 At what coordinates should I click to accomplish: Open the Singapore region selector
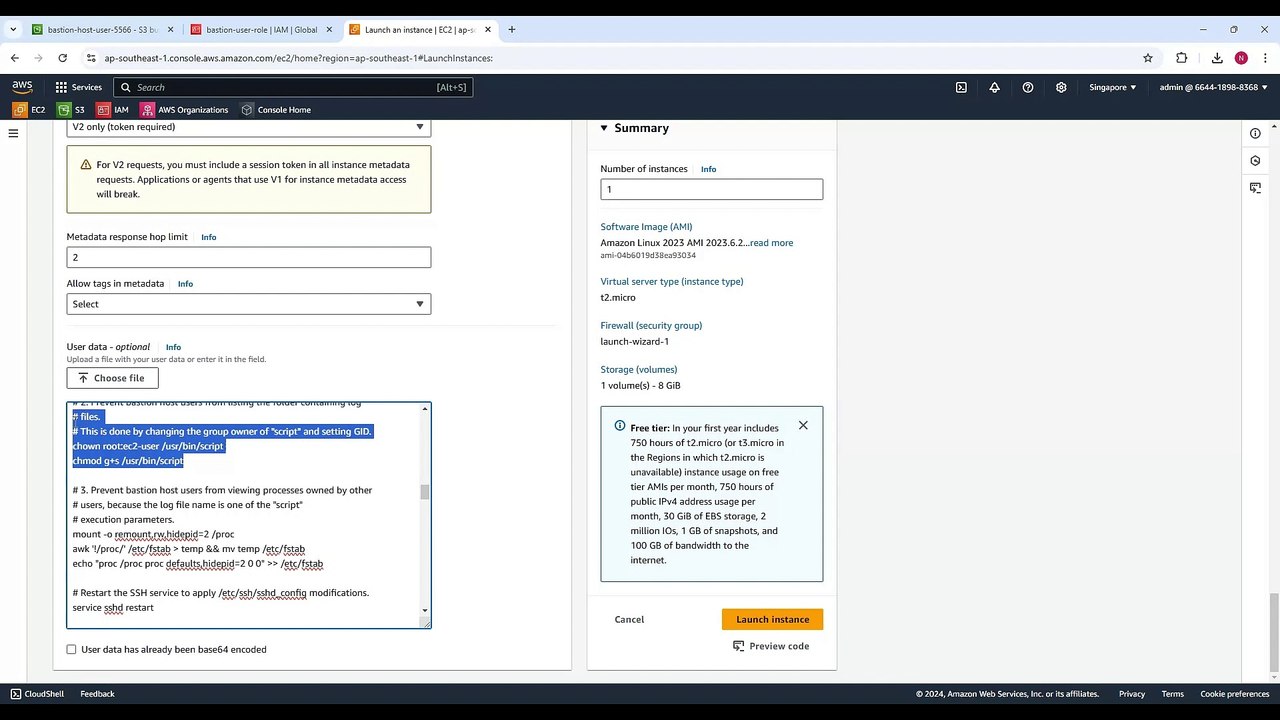point(1112,87)
